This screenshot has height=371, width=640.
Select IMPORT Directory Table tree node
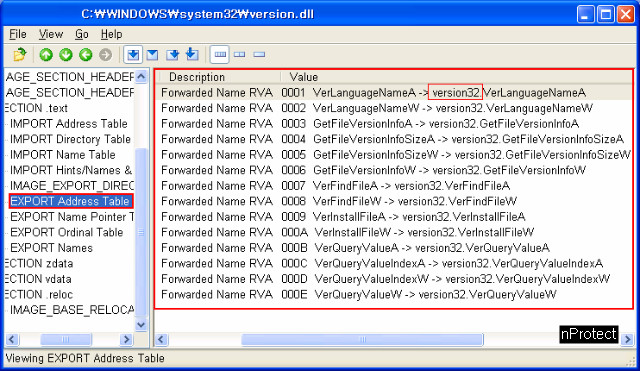pos(70,139)
